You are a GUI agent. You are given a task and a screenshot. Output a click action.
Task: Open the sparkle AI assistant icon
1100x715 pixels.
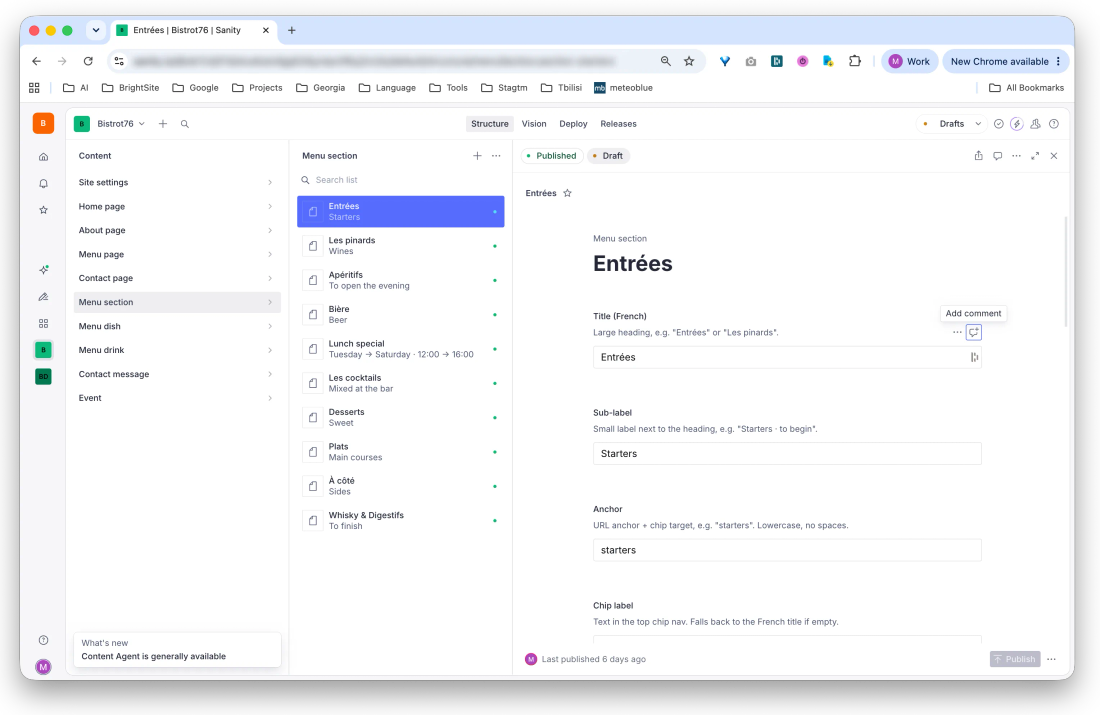[43, 269]
